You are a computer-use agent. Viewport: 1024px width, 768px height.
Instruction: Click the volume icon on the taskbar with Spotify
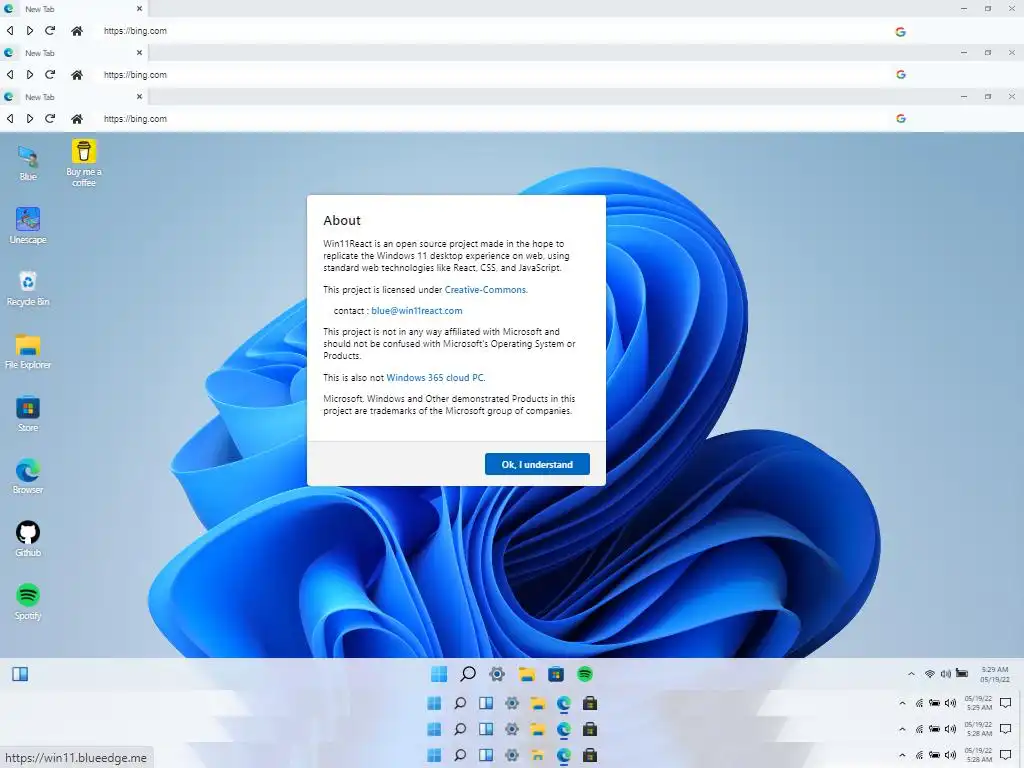(x=946, y=674)
